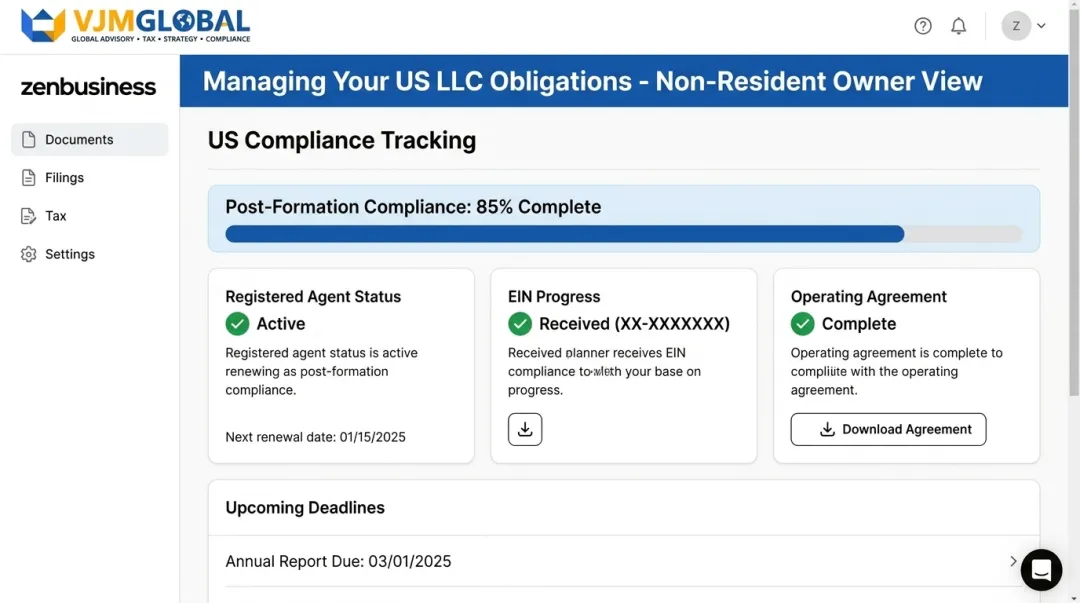This screenshot has width=1080, height=603.
Task: Click the Operating Agreement card title
Action: [869, 296]
